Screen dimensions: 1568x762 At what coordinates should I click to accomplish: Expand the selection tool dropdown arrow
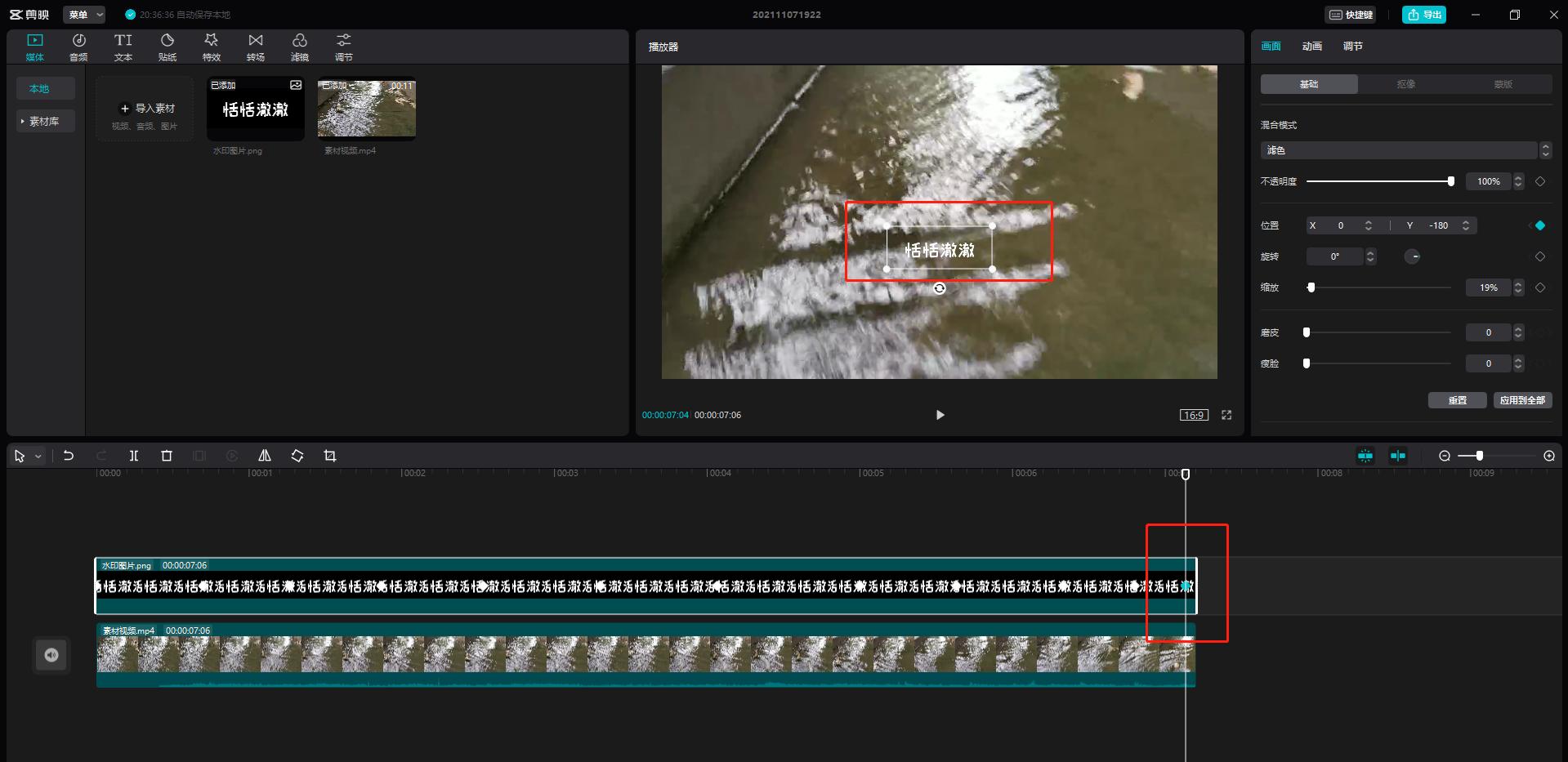[x=38, y=456]
